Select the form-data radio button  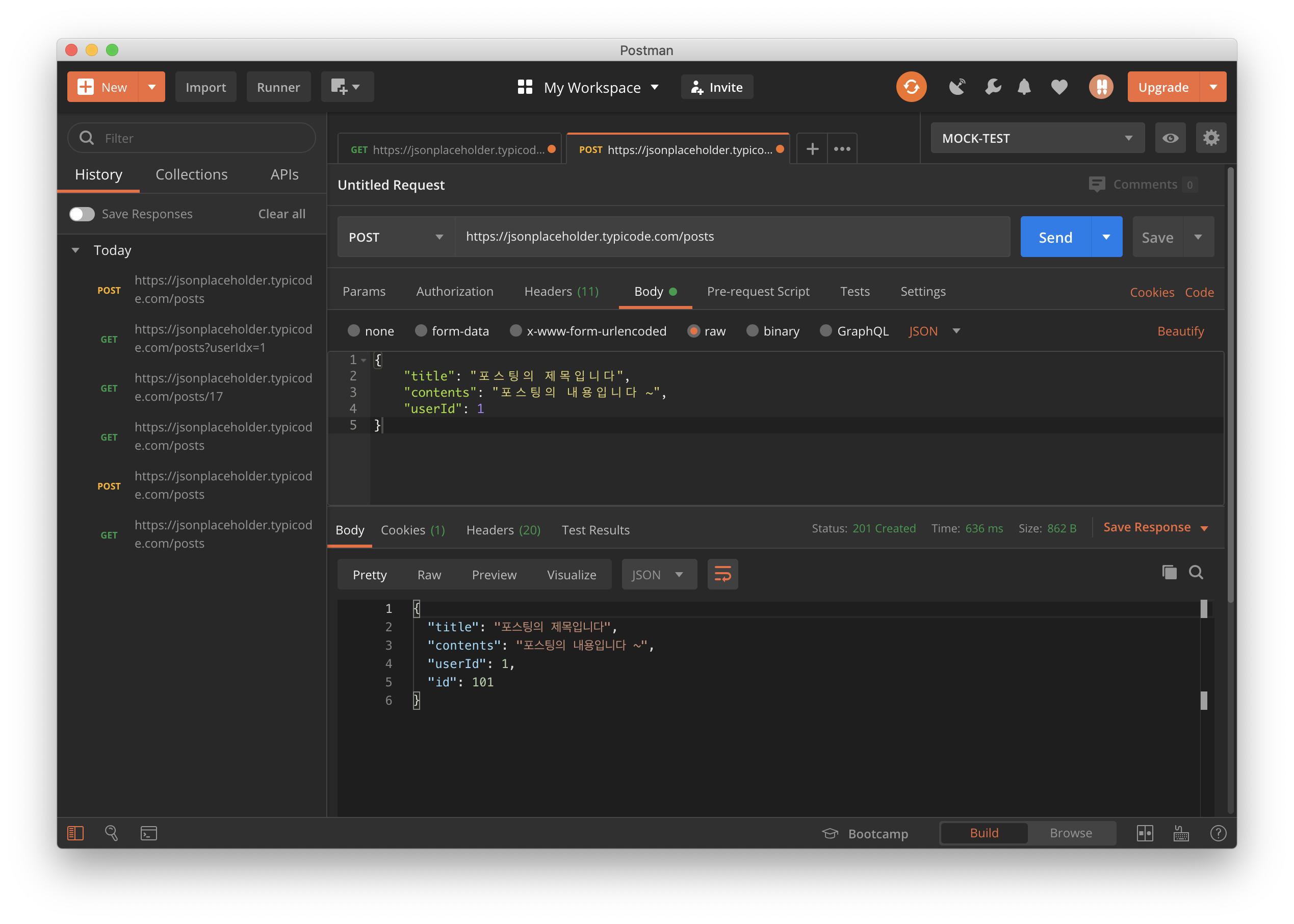[421, 331]
